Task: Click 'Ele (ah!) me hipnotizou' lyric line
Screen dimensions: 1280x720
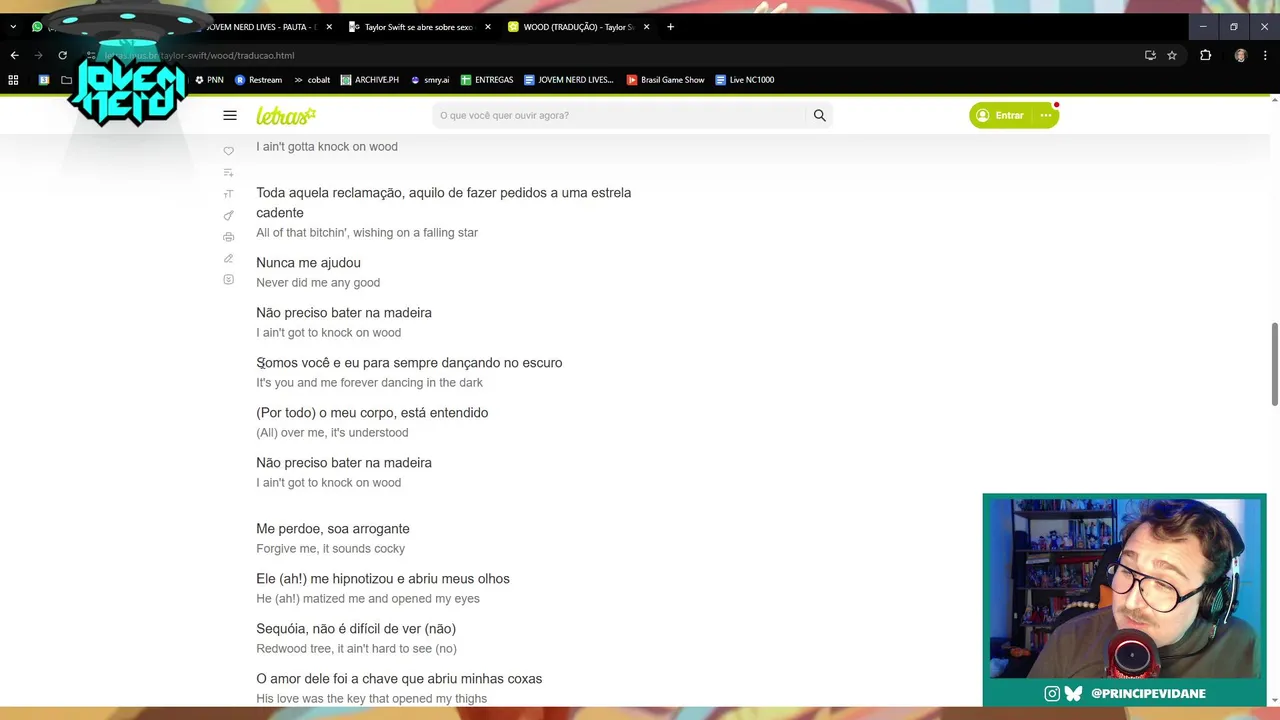Action: click(x=383, y=578)
